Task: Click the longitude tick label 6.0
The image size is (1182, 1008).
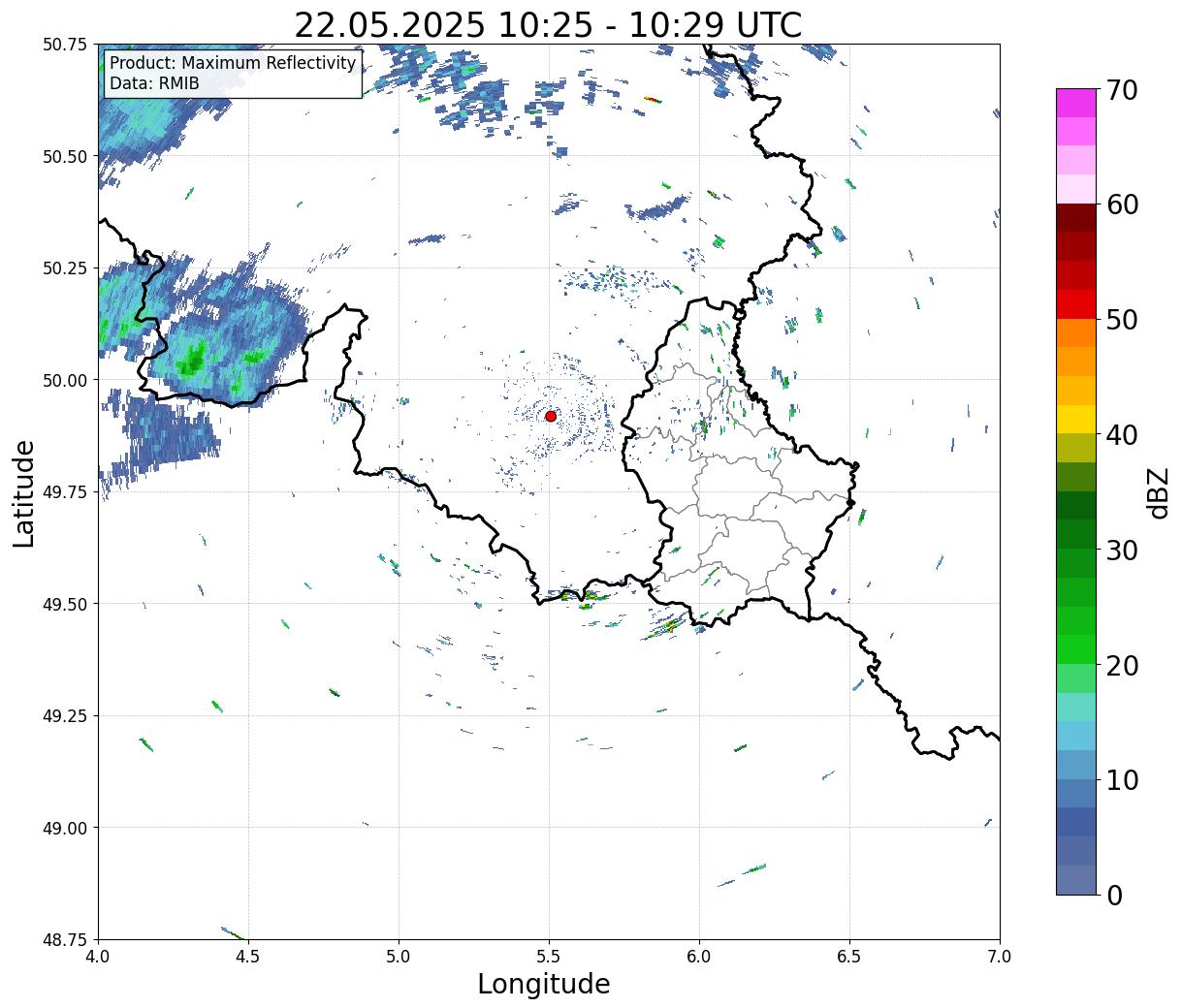Action: tap(699, 957)
